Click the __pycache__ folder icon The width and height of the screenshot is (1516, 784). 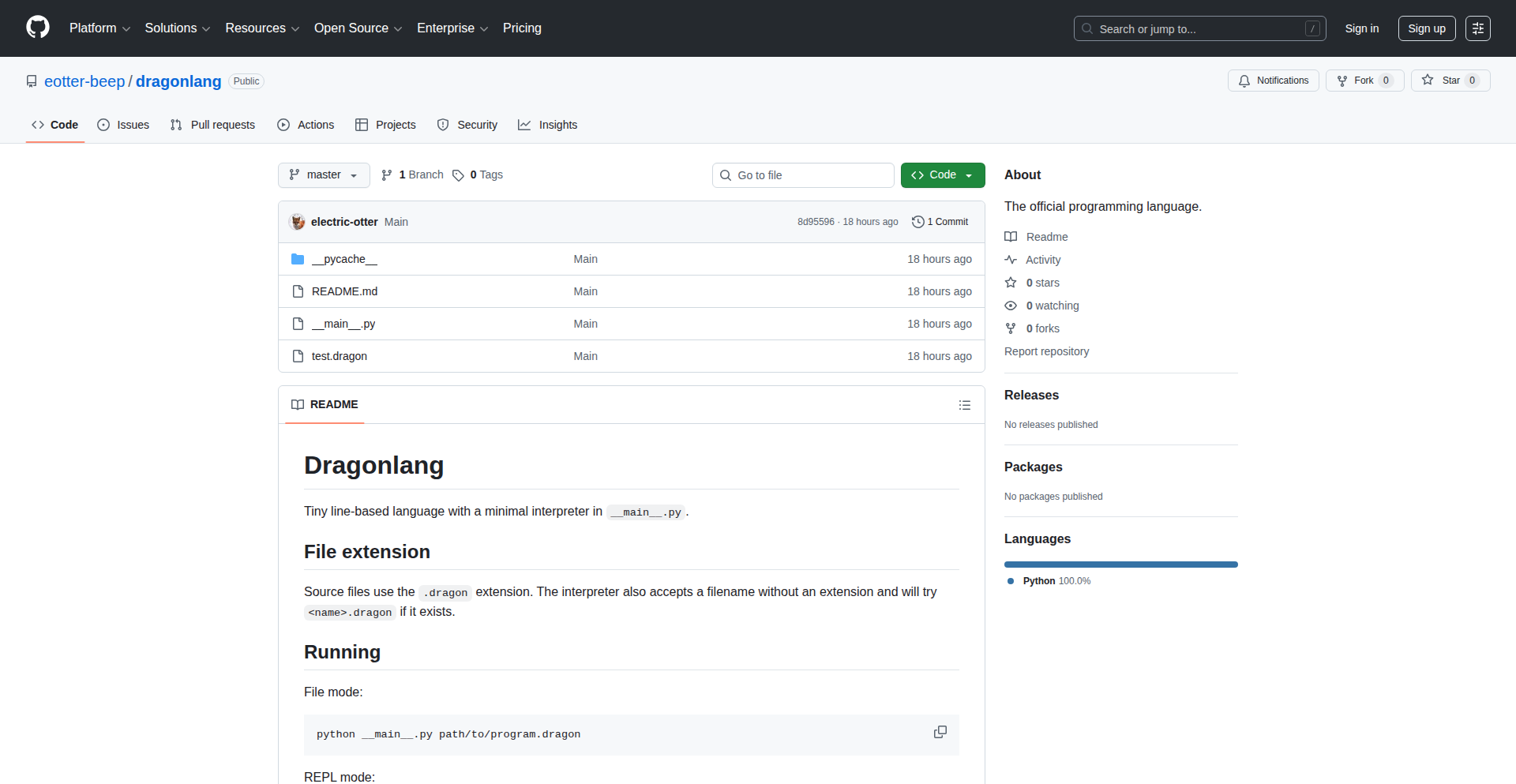coord(298,258)
